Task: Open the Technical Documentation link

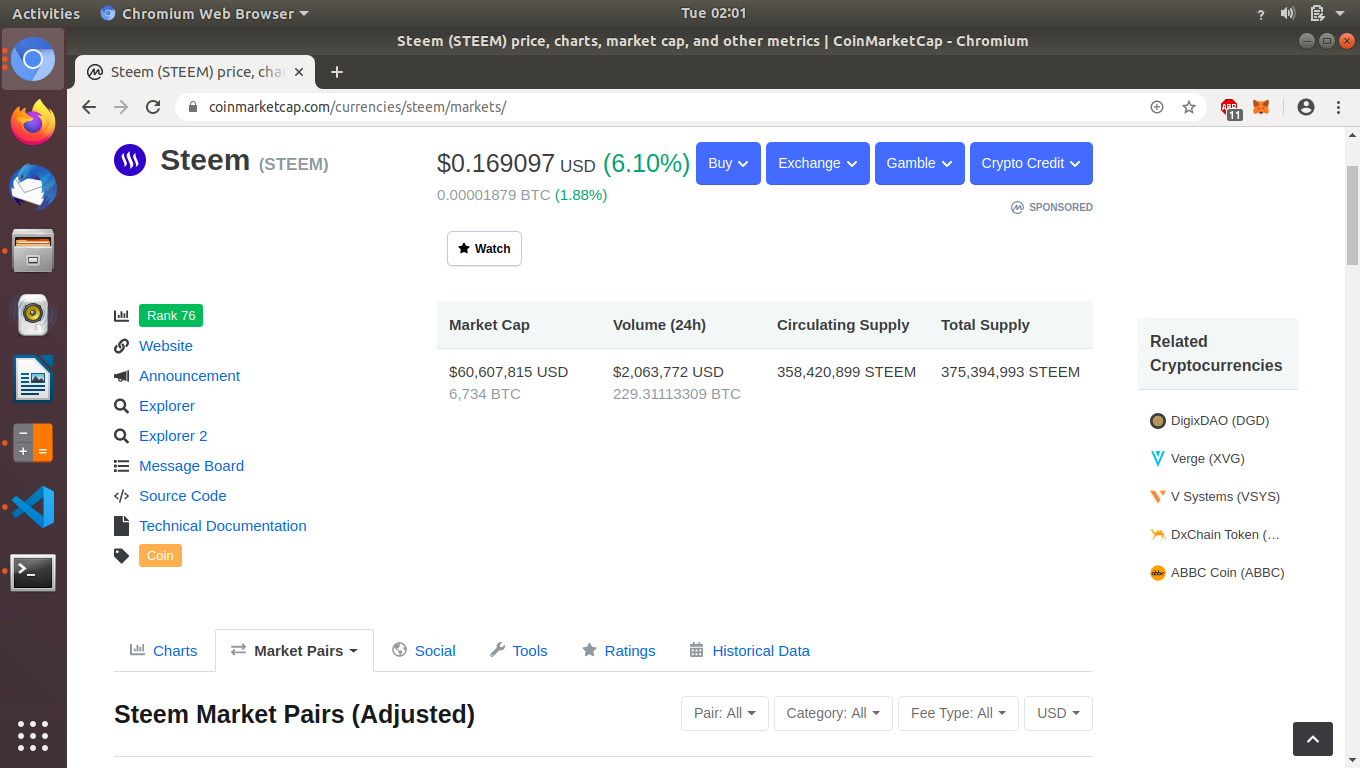Action: [223, 526]
